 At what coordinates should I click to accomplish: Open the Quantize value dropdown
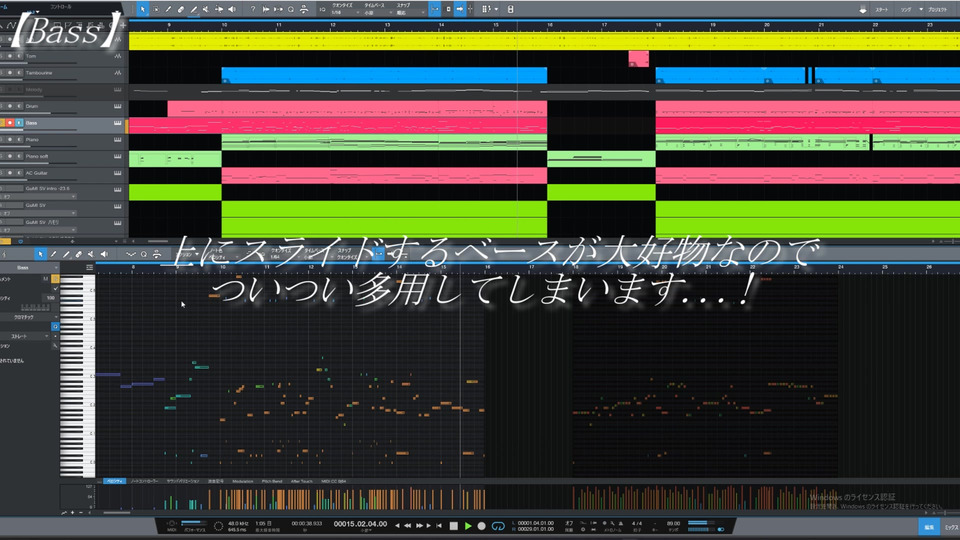345,13
